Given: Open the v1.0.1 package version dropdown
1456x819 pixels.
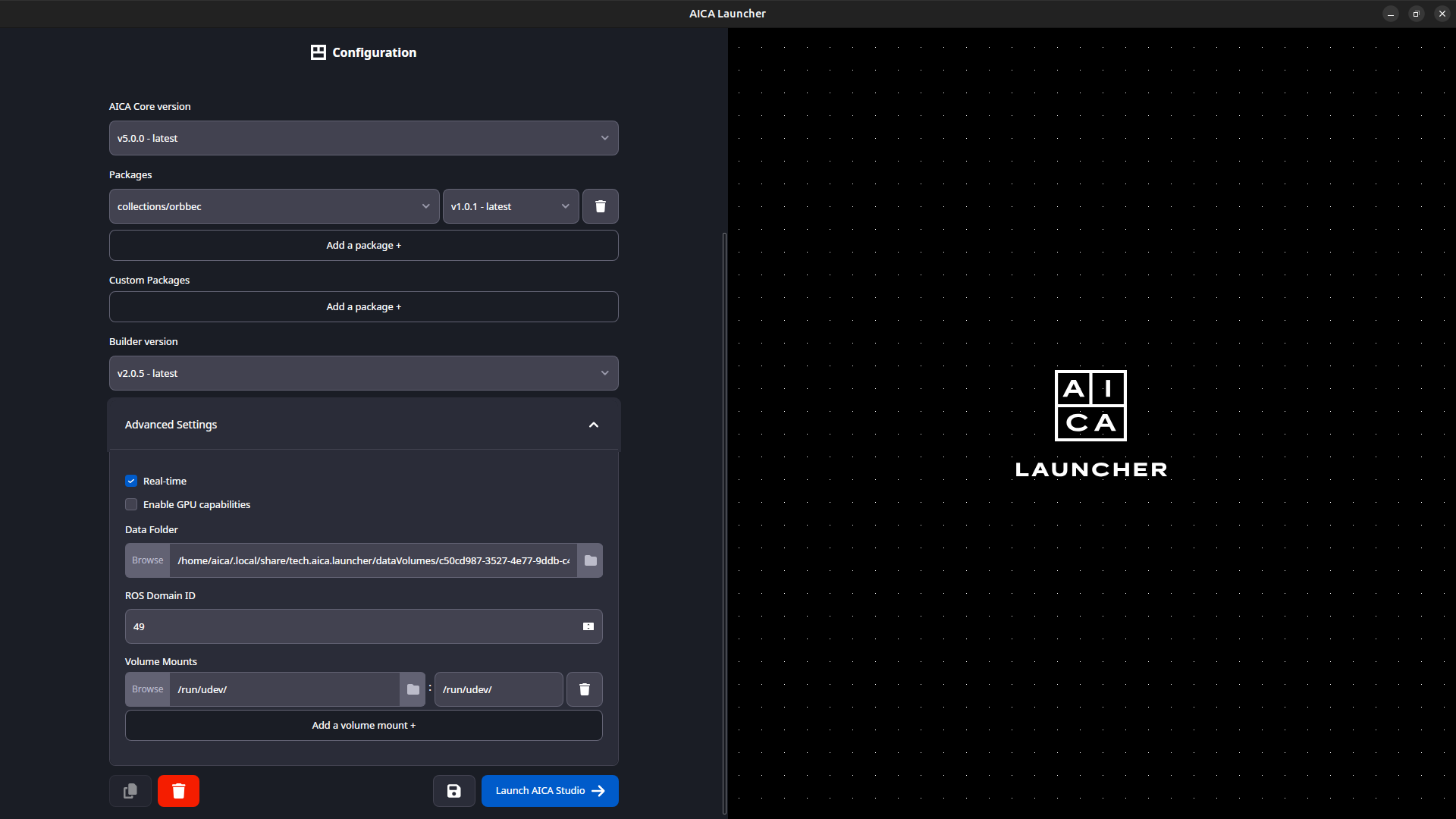Looking at the screenshot, I should click(x=510, y=206).
